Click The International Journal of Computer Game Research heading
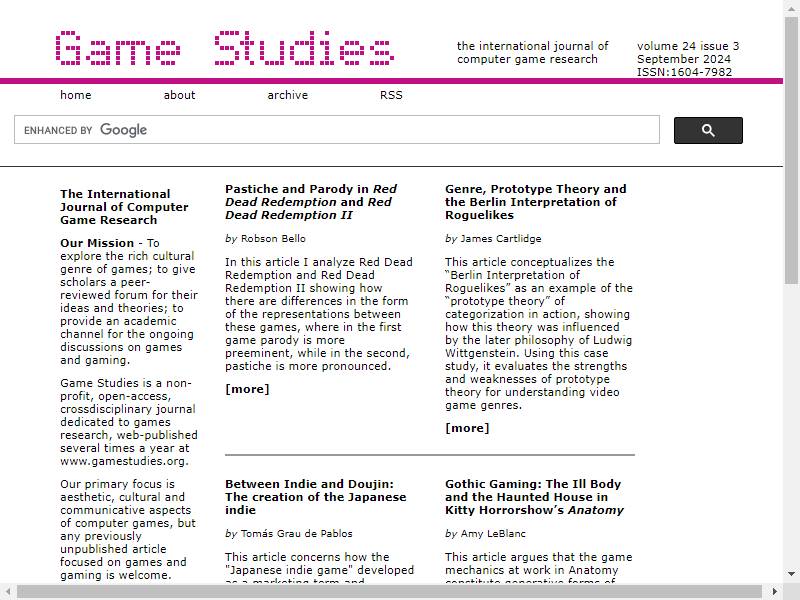Screen dimensions: 800x600 (124, 207)
